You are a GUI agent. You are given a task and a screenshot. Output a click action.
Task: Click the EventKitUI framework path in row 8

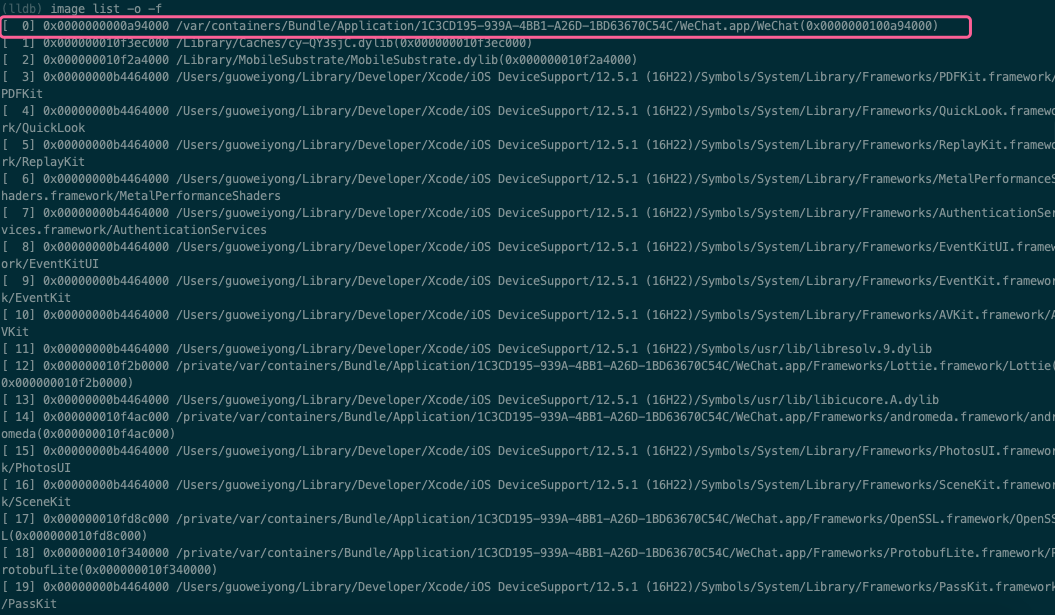(616, 247)
